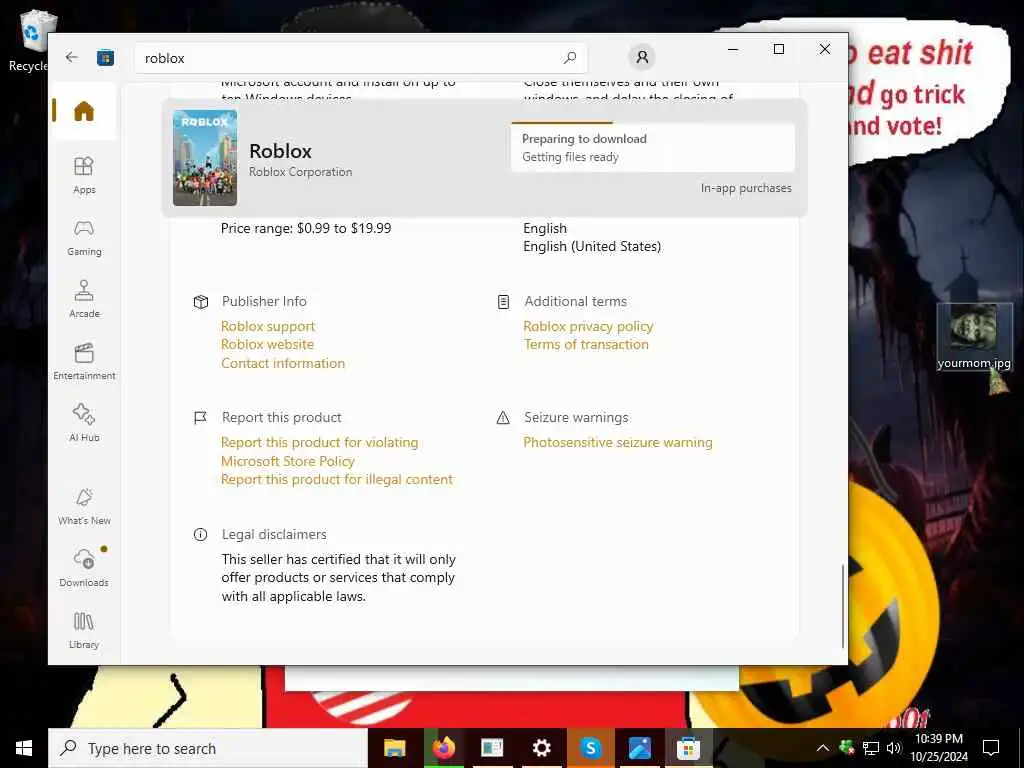Open the newspaper-icon app on the taskbar

tap(492, 748)
